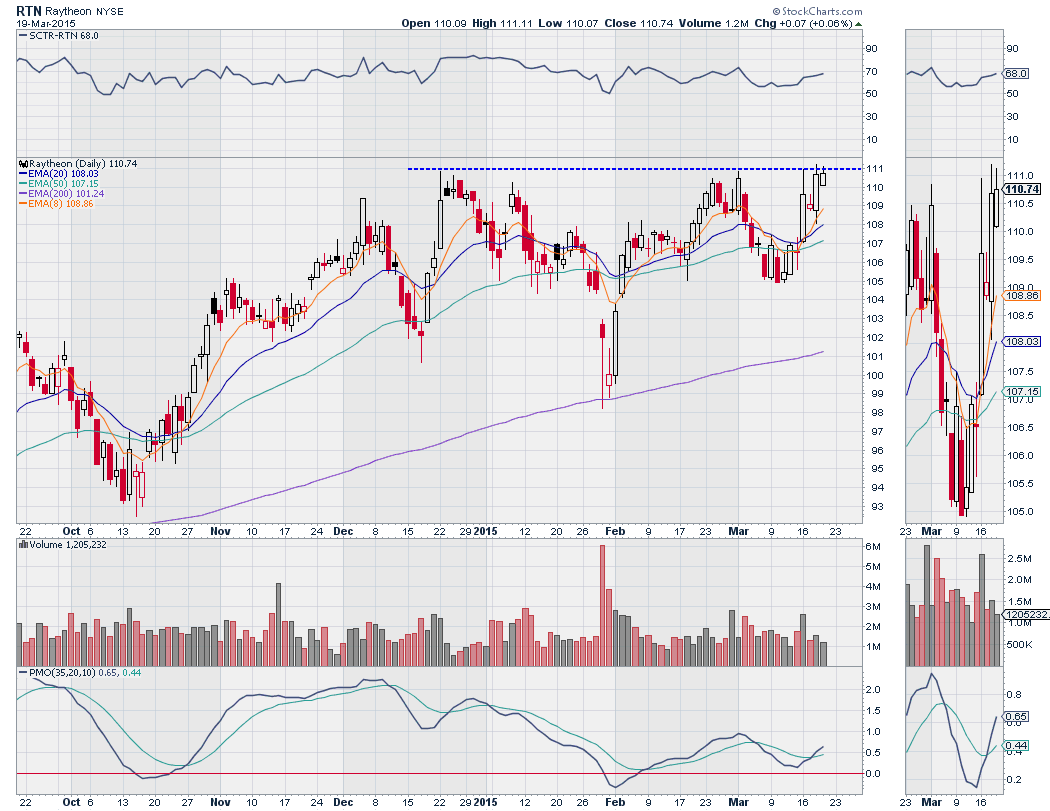1050x811 pixels.
Task: Click the boxed 68.0 SCTR value tag
Action: pyautogui.click(x=1016, y=74)
